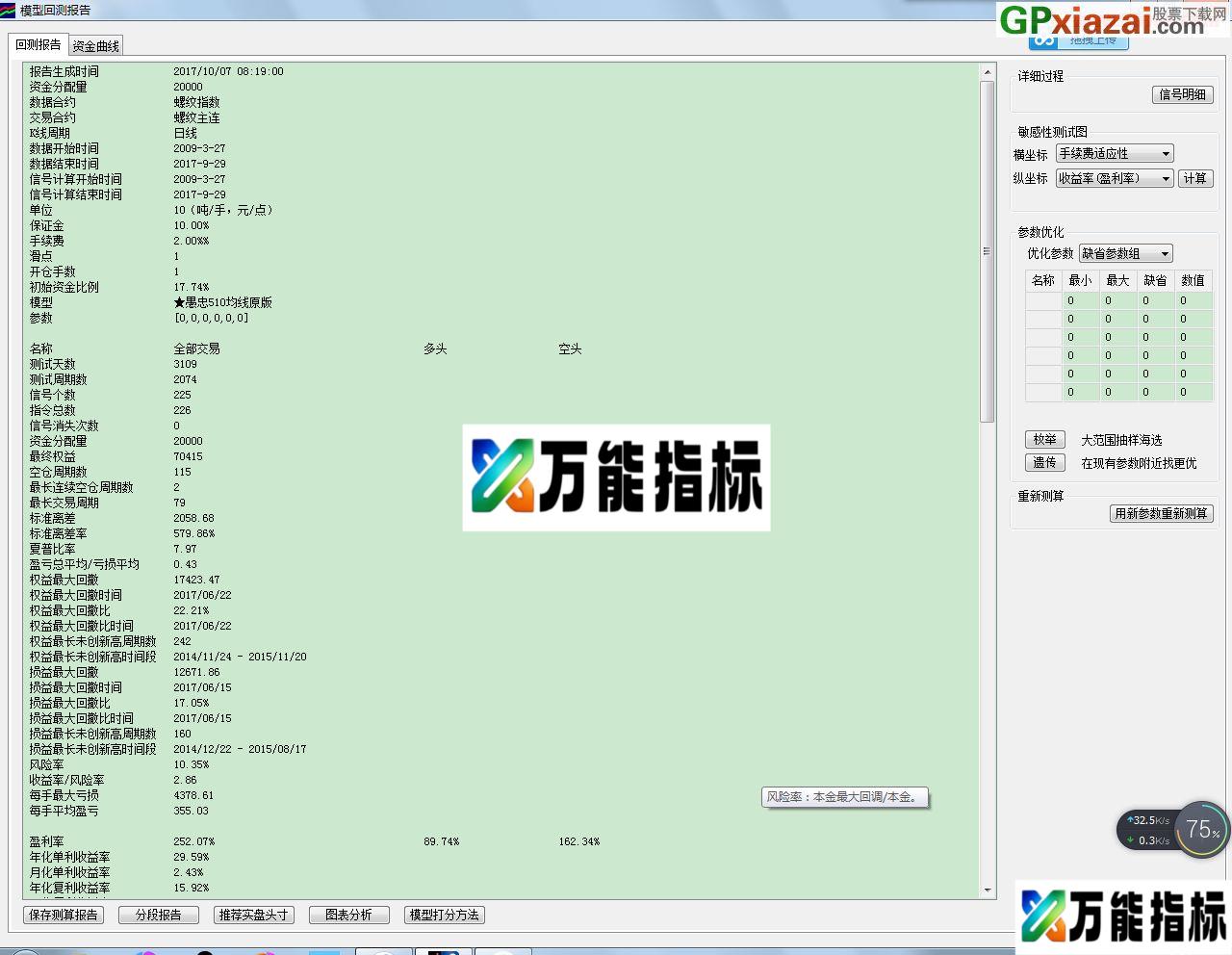Open the black circular taskbar icon
Viewport: 1232px width, 955px height.
(x=204, y=951)
